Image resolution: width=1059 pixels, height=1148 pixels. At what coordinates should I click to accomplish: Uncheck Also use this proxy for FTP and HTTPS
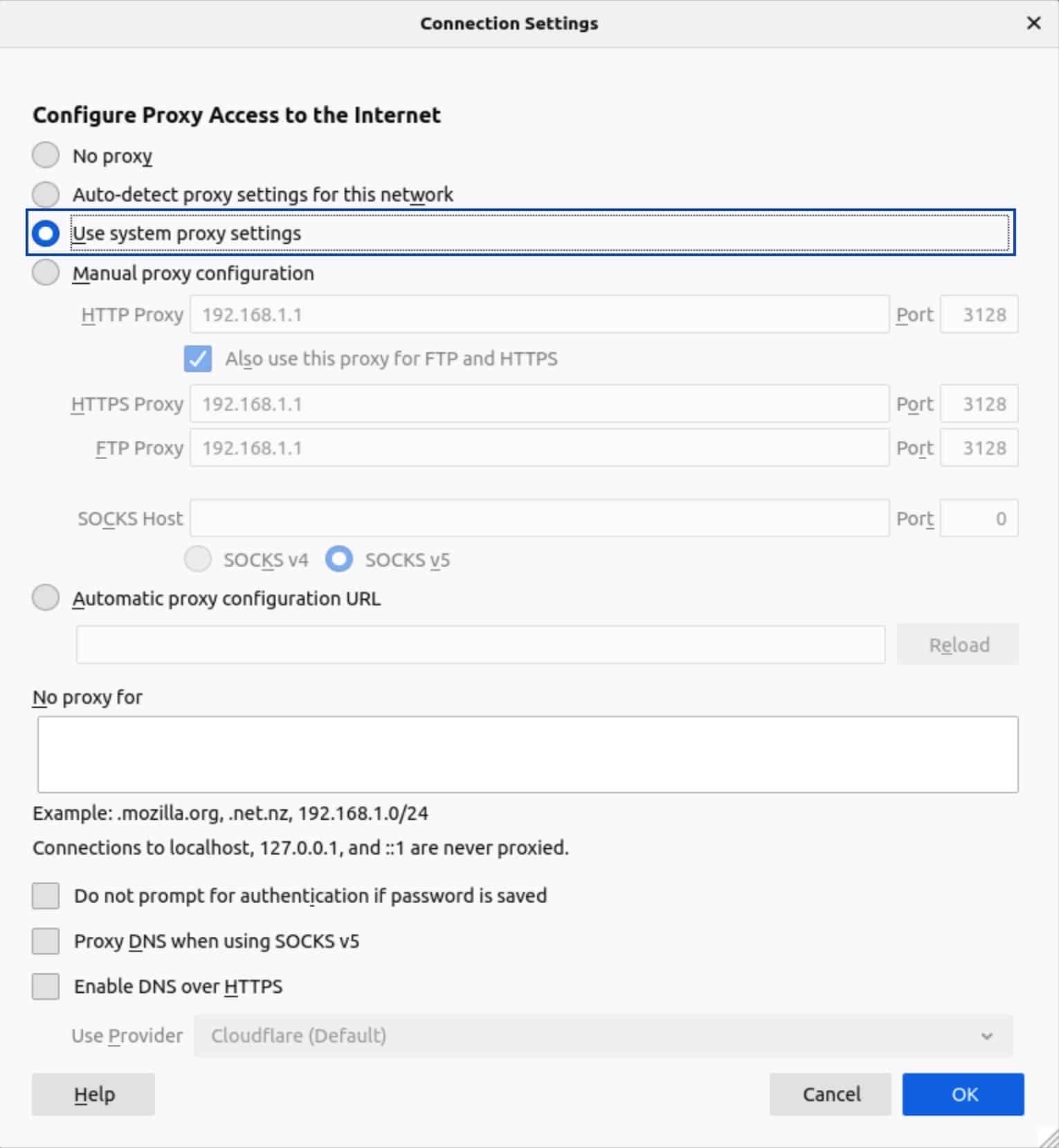[197, 359]
